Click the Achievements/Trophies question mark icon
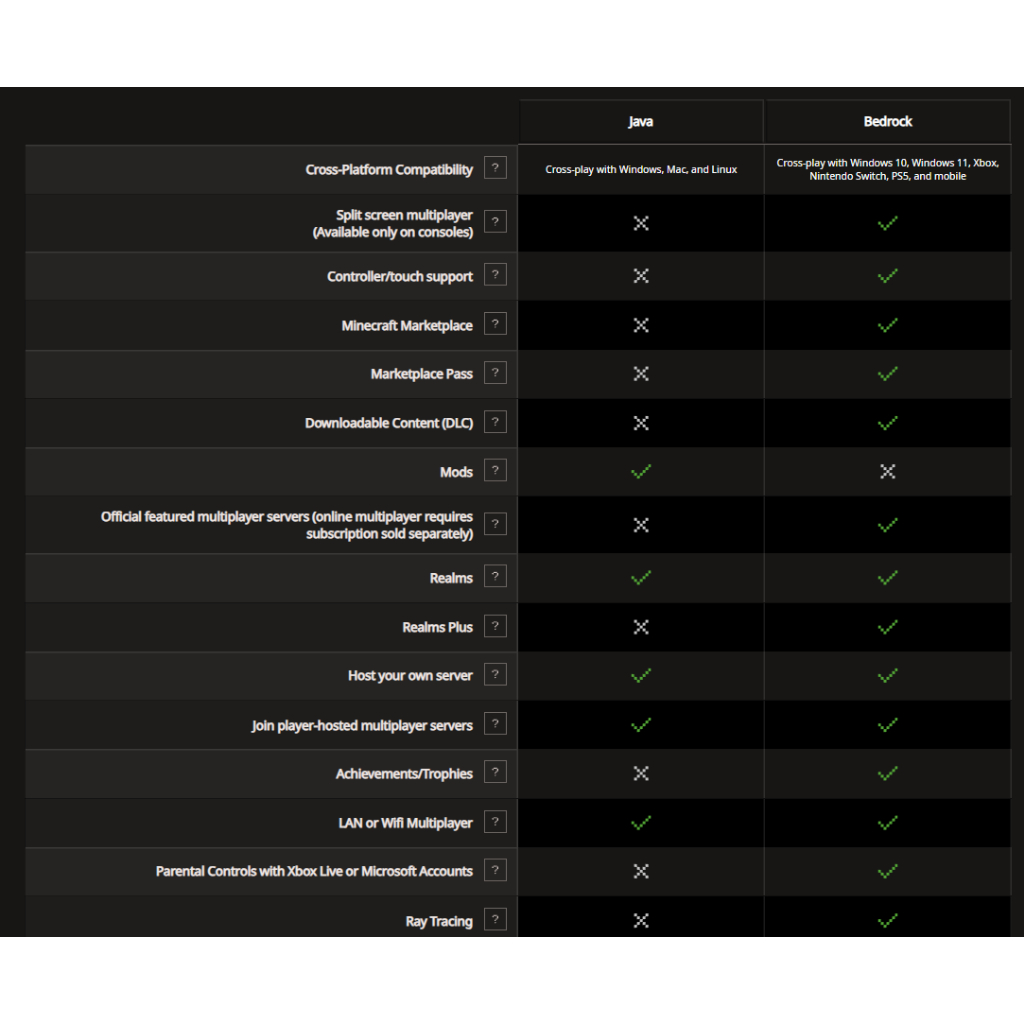This screenshot has width=1024, height=1024. coord(495,772)
